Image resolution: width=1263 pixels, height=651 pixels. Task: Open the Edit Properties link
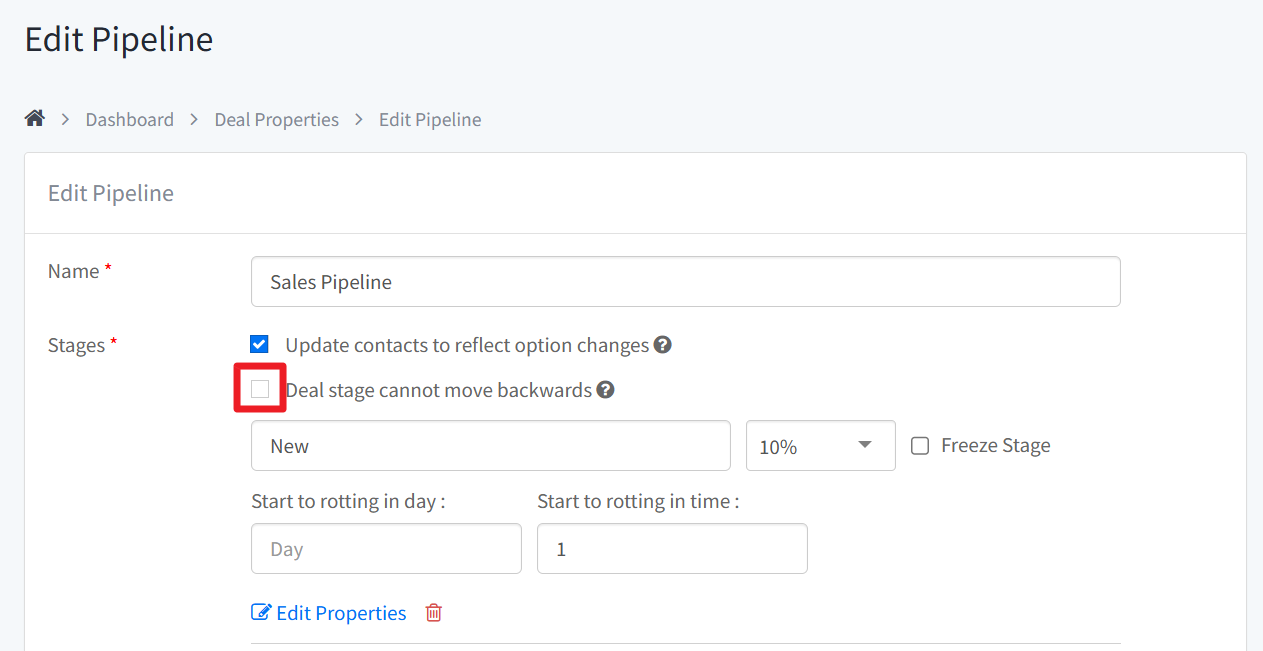pos(341,613)
